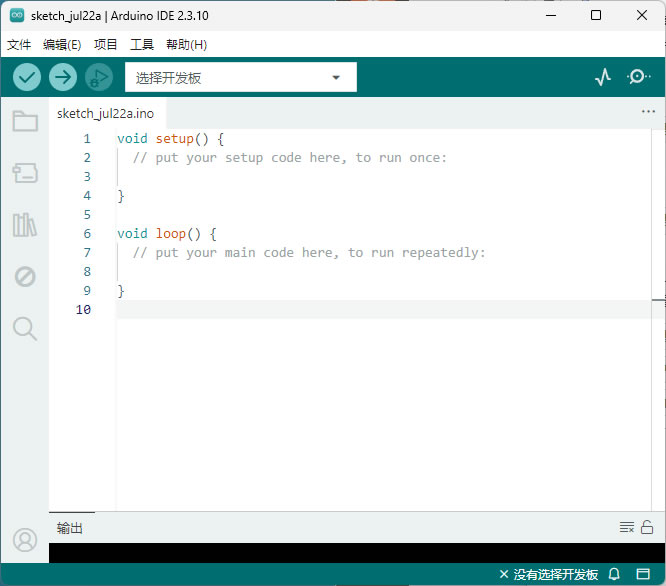The image size is (666, 586).
Task: Open the Debug sidebar panel icon
Action: pyautogui.click(x=25, y=277)
